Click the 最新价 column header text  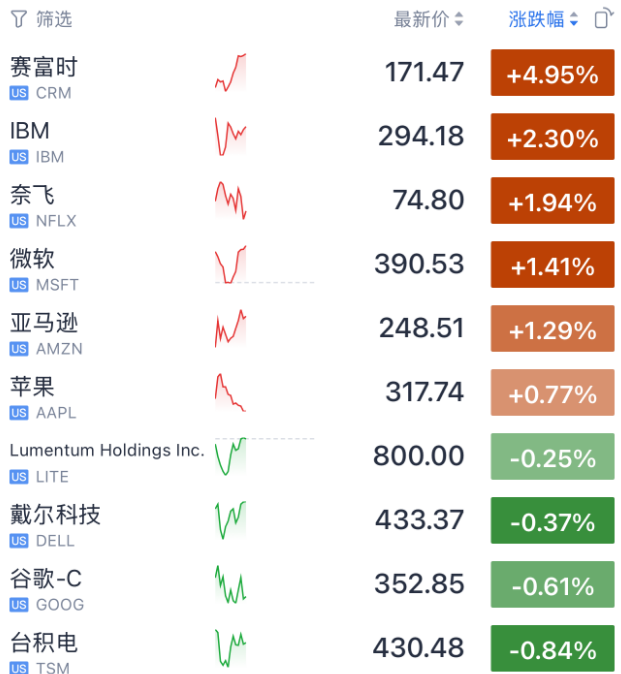click(x=422, y=19)
